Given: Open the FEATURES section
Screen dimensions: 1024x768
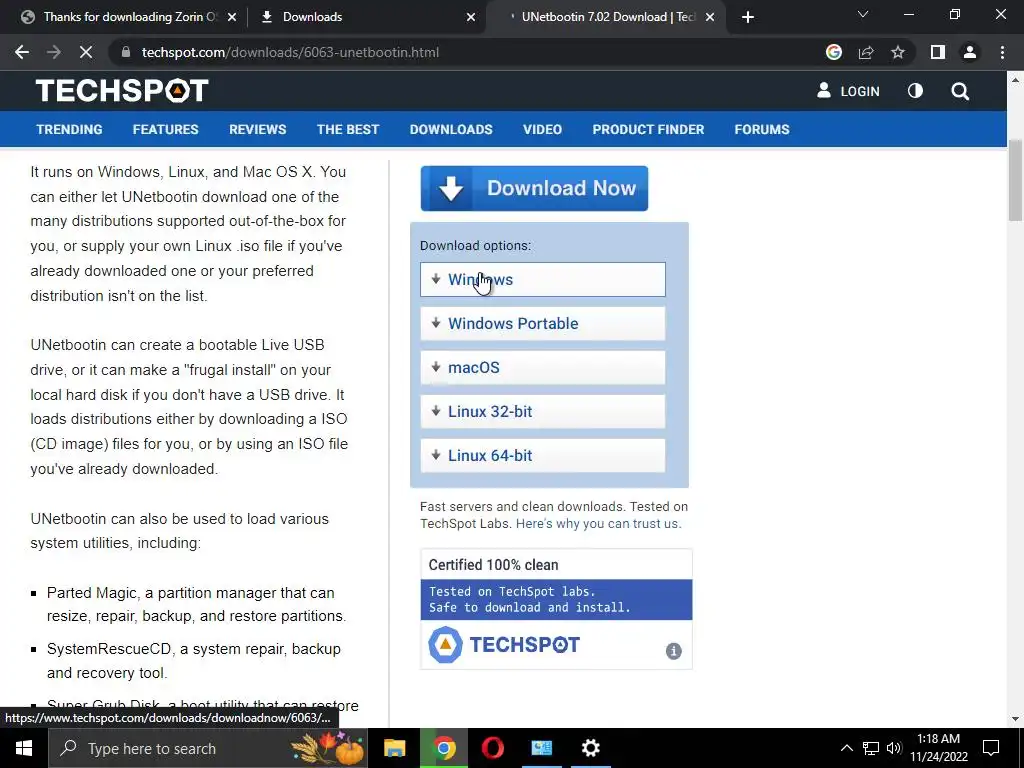Looking at the screenshot, I should [165, 129].
